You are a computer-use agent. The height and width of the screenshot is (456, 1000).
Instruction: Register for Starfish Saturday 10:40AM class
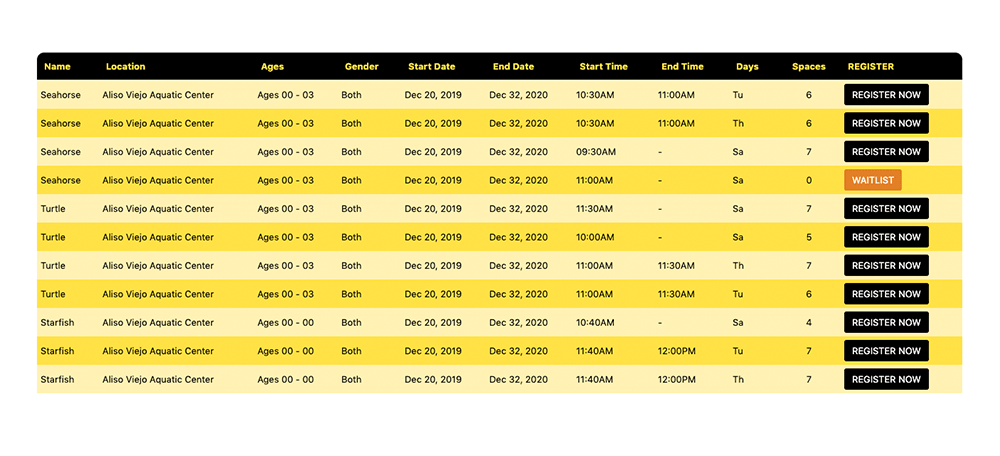click(x=886, y=322)
